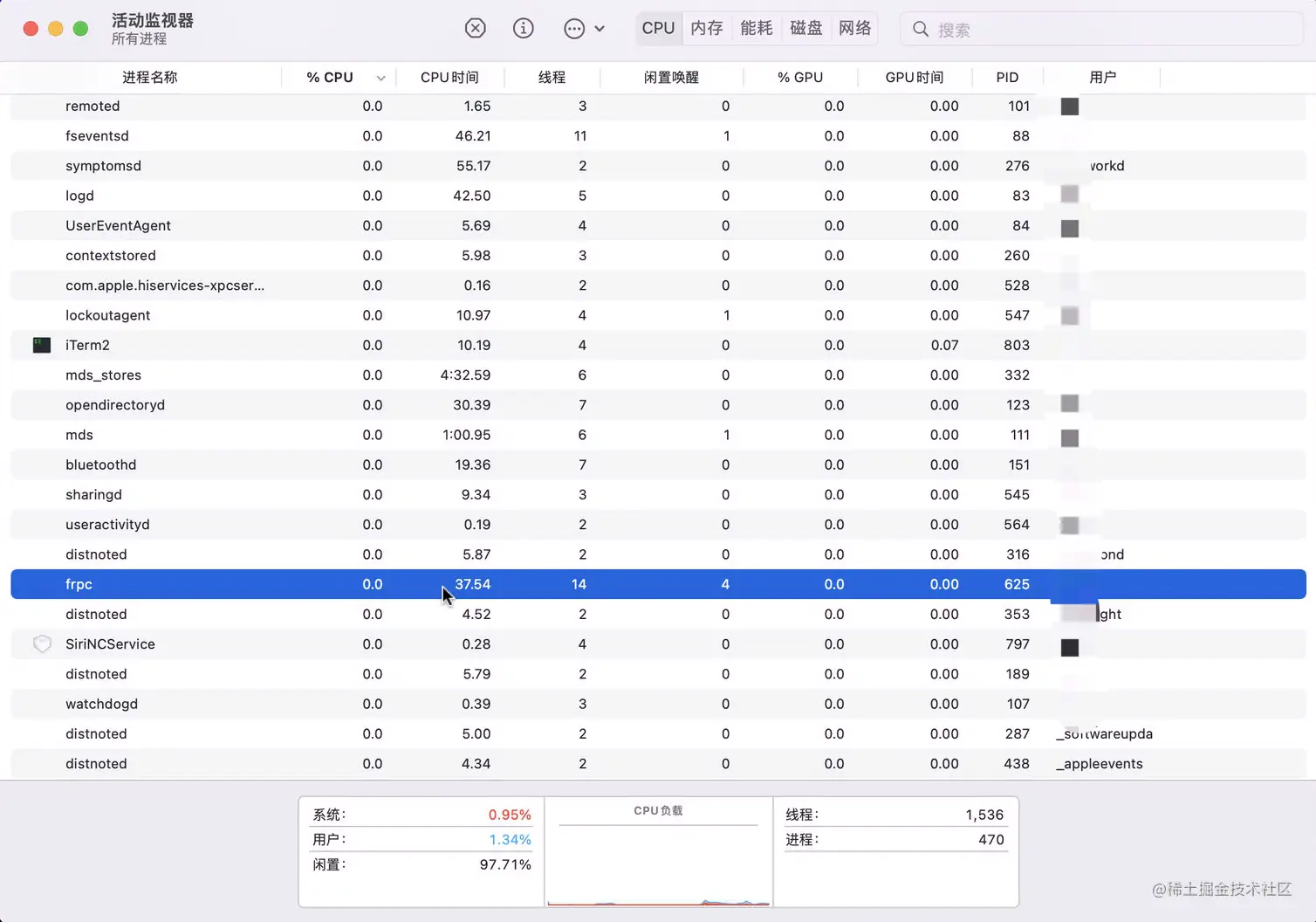The image size is (1316, 922).
Task: Click the 系统 0.95% statistic
Action: click(422, 815)
